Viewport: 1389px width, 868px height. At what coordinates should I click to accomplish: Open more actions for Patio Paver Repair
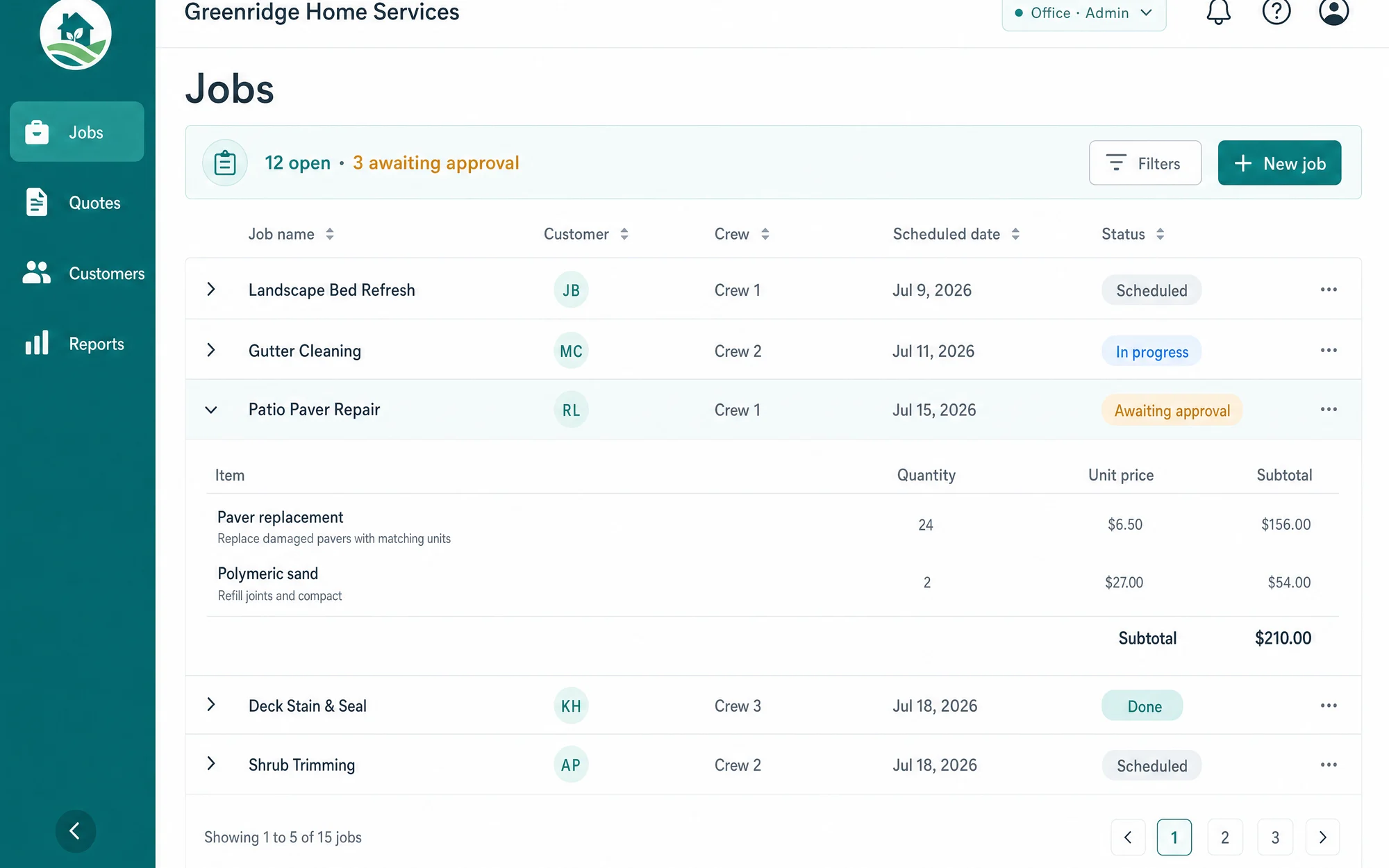[x=1329, y=409]
